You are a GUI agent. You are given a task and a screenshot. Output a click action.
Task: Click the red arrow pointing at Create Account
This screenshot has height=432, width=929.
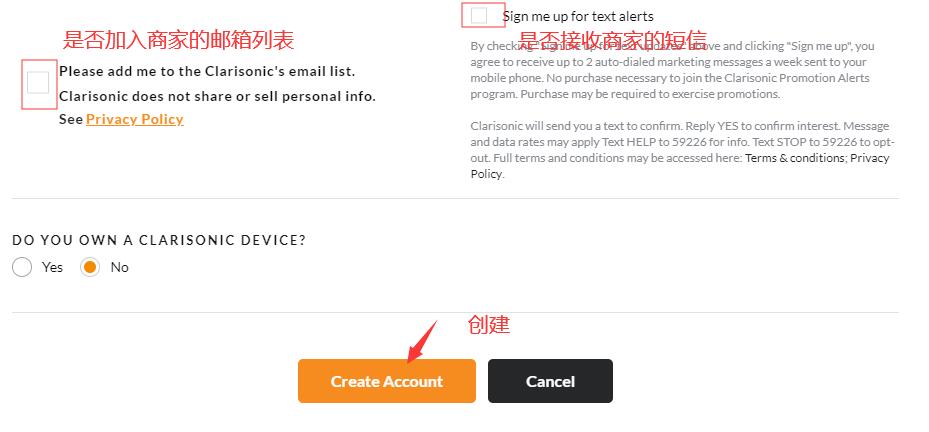[422, 342]
